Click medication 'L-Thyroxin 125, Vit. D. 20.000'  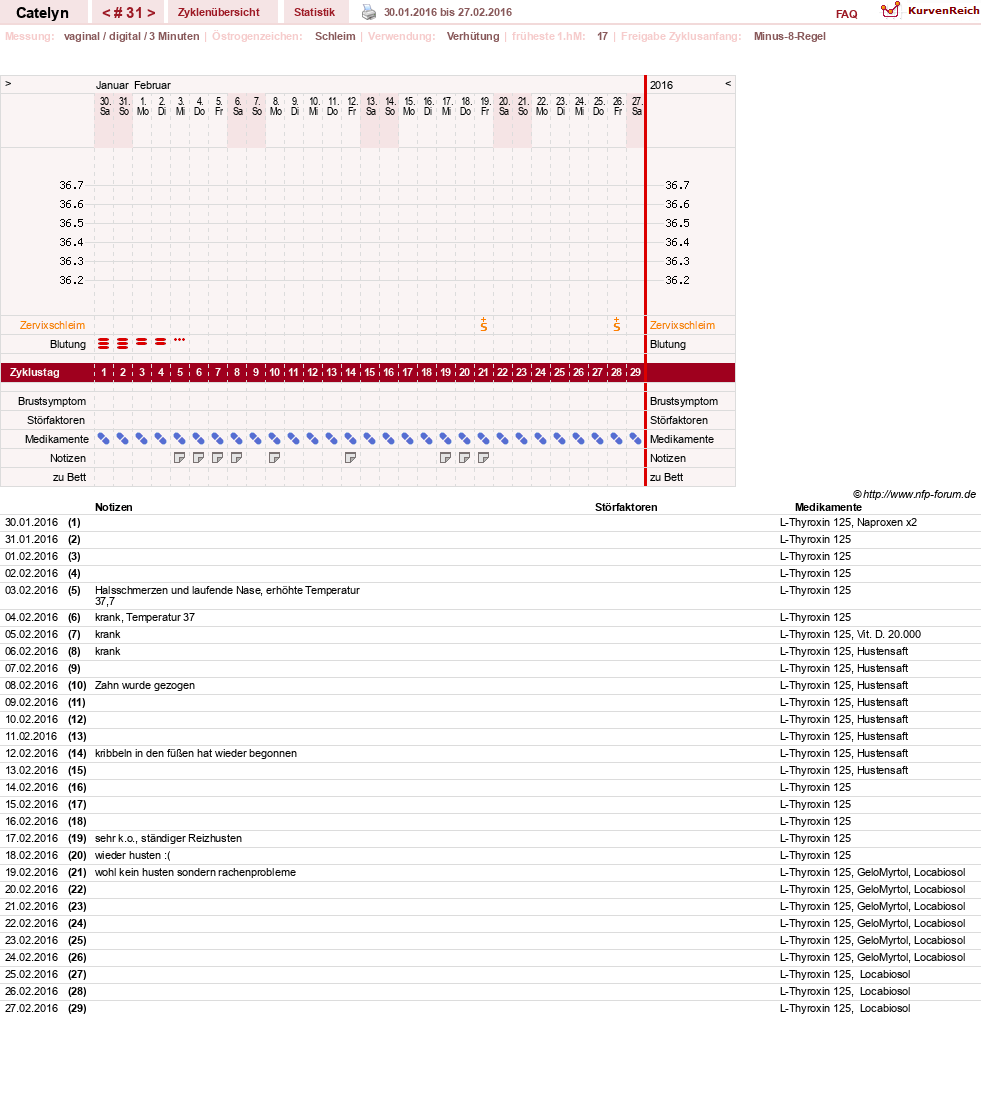pyautogui.click(x=850, y=634)
